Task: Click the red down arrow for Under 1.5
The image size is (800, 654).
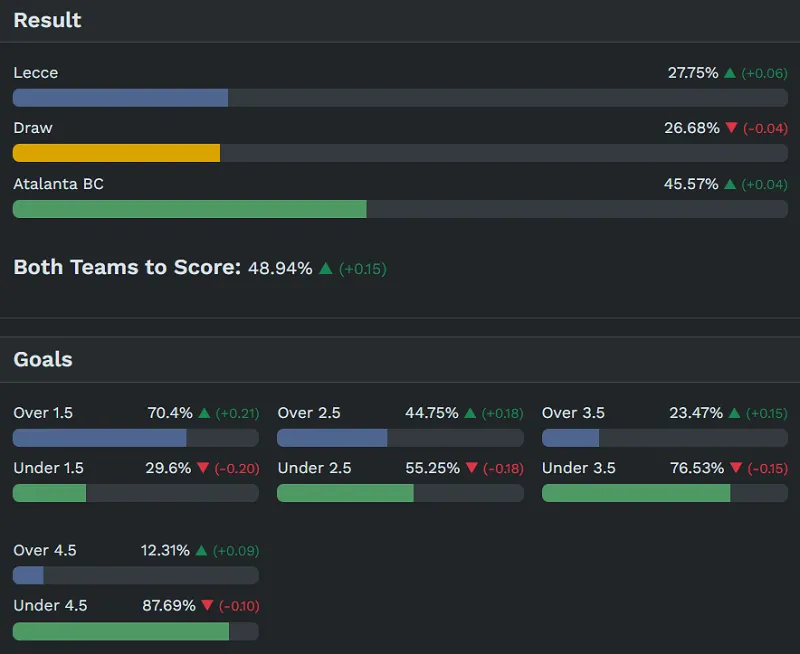Action: point(203,468)
